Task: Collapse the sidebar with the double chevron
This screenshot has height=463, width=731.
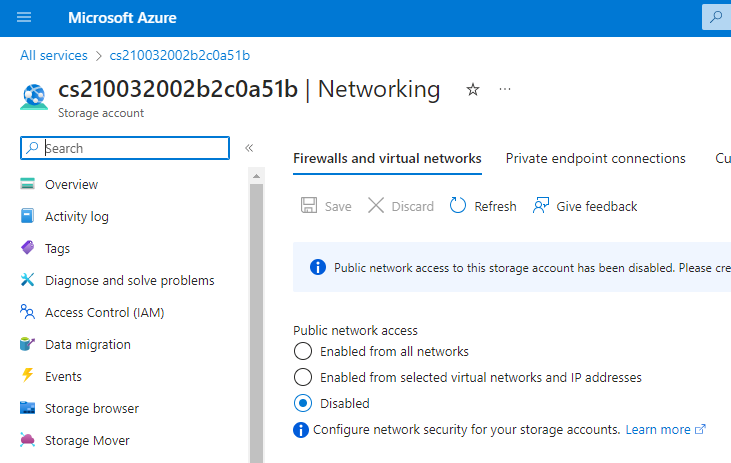Action: click(249, 148)
